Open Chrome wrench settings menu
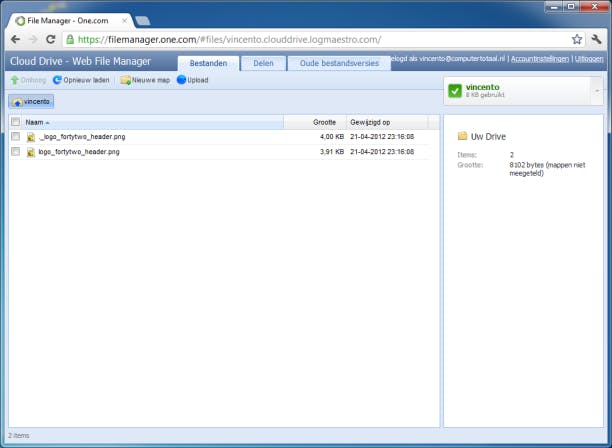Image resolution: width=612 pixels, height=448 pixels. tap(596, 39)
